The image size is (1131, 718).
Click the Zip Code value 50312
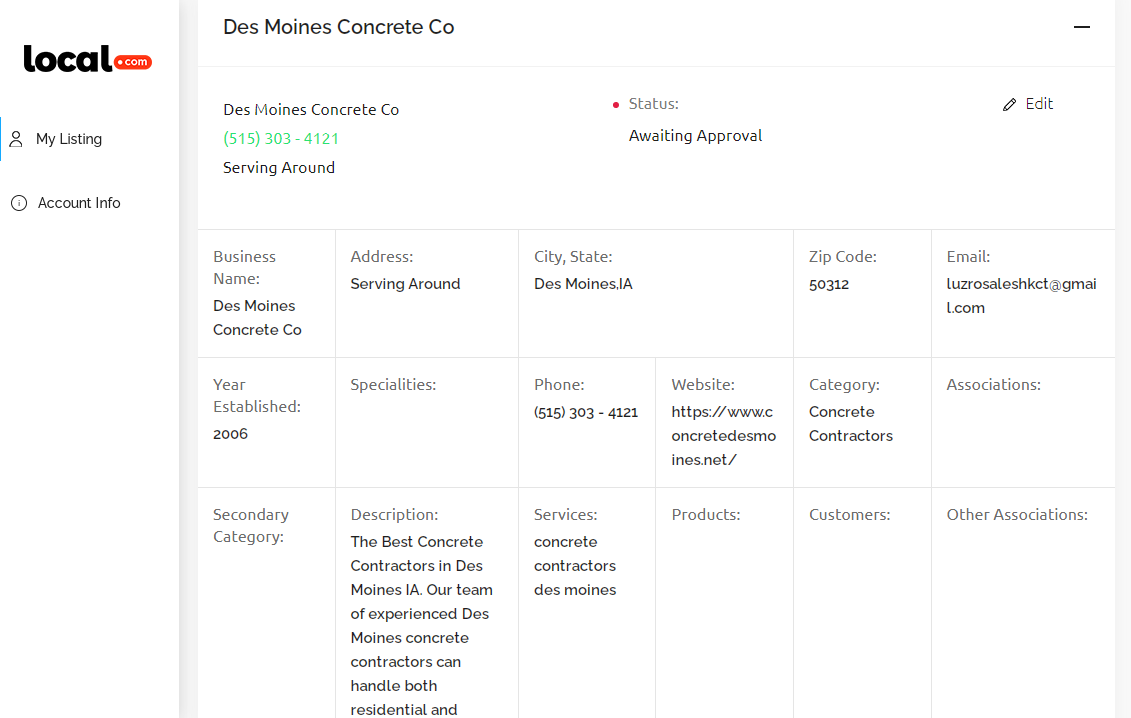(x=829, y=284)
